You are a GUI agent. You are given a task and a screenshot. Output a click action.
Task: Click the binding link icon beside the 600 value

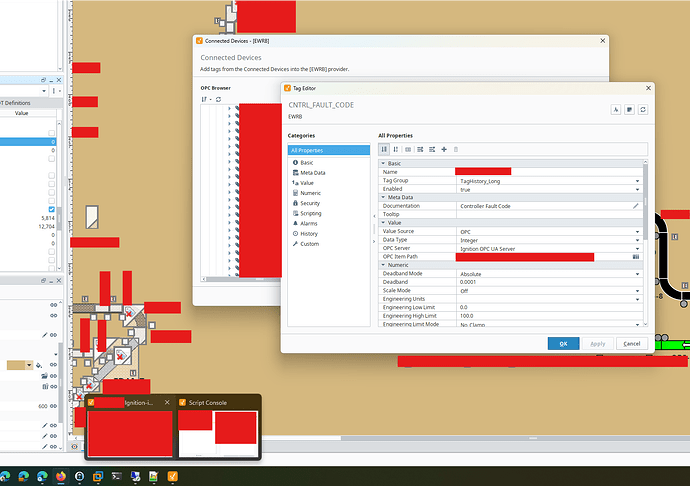[53, 406]
